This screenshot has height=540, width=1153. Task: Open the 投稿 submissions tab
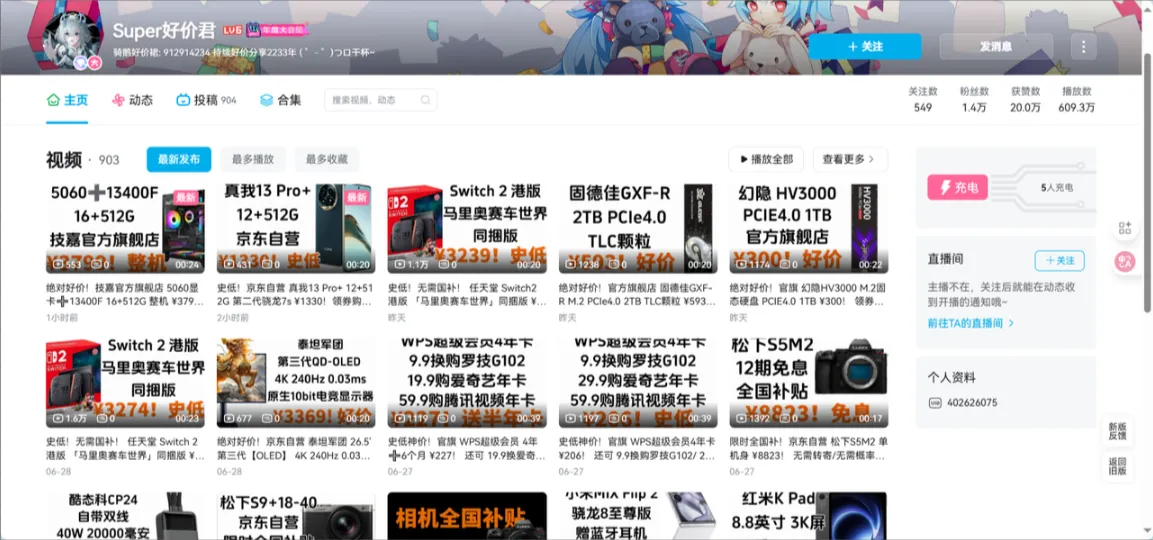(x=206, y=100)
